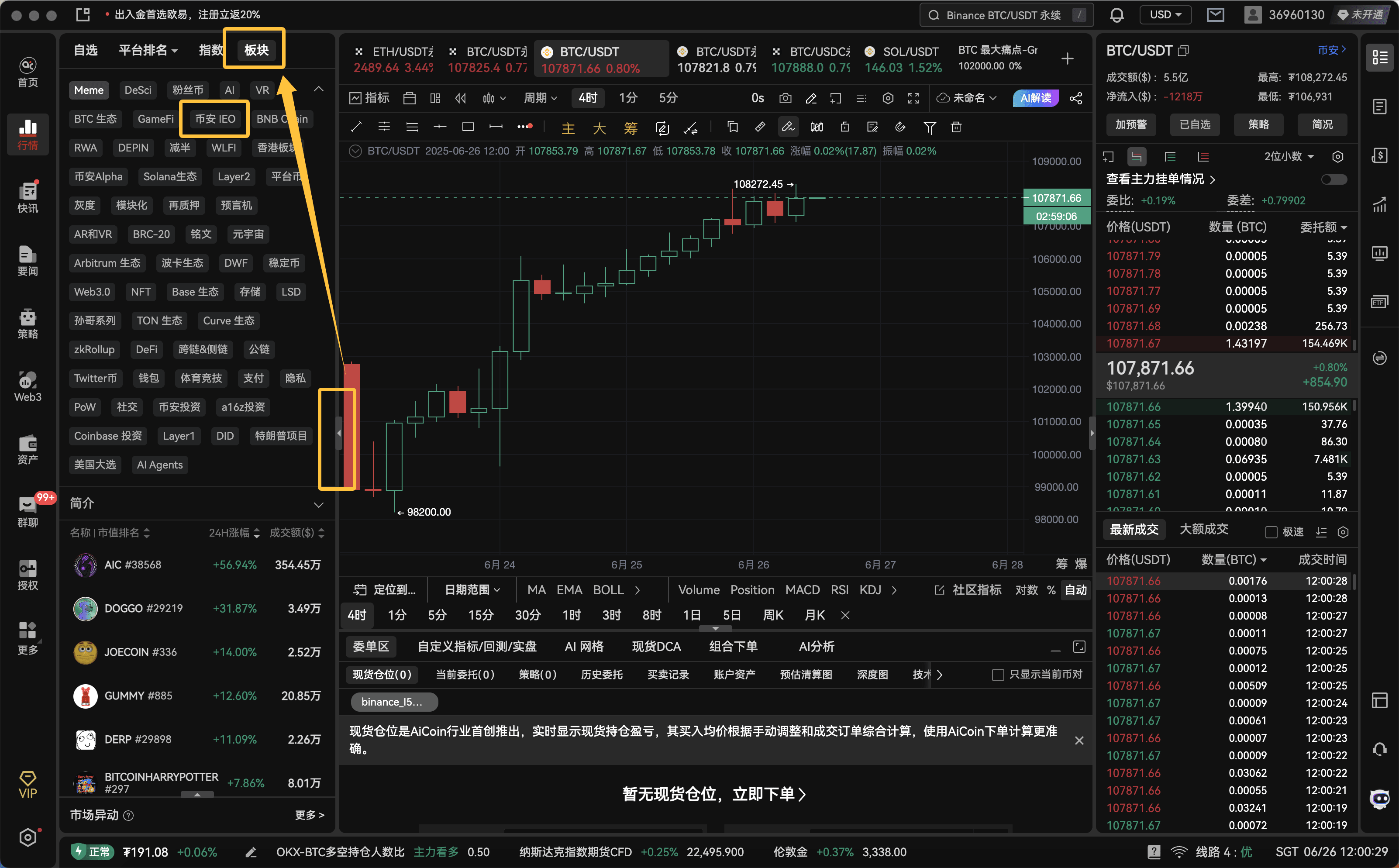1399x868 pixels.
Task: Show buy orders only in order book
Action: [x=1170, y=157]
